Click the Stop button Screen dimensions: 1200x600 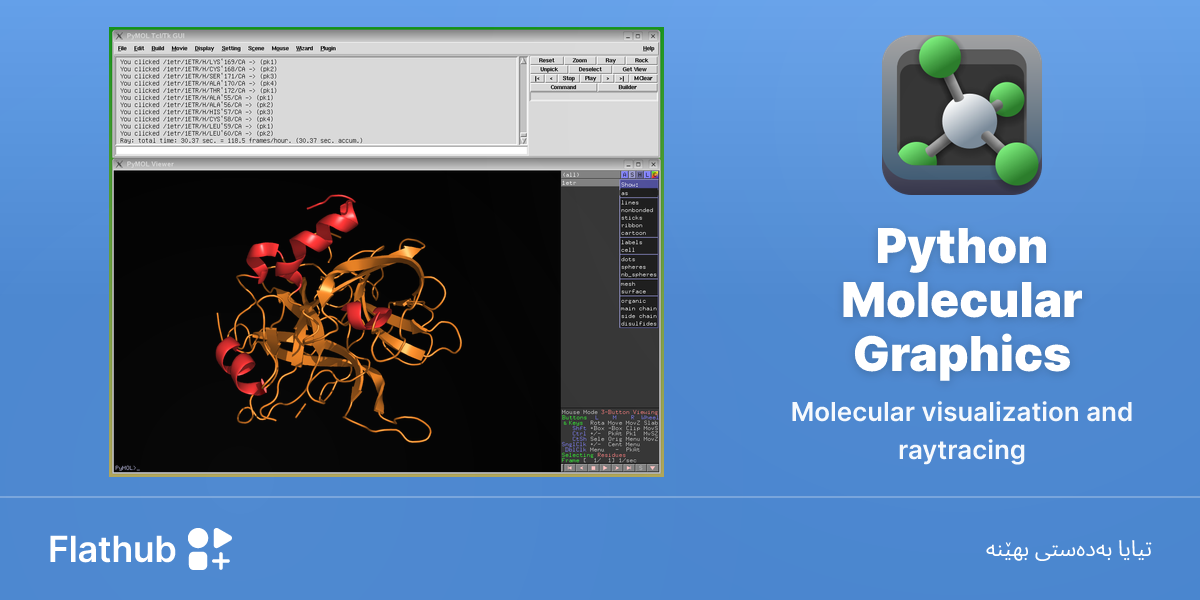tap(568, 78)
